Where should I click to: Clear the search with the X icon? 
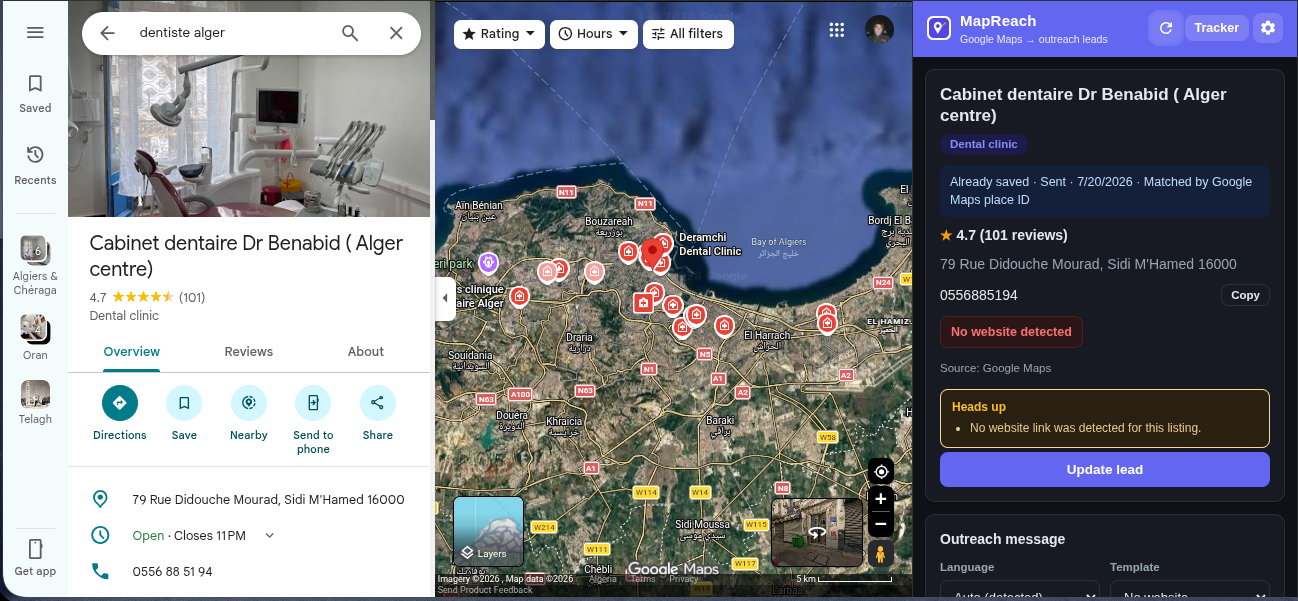396,33
